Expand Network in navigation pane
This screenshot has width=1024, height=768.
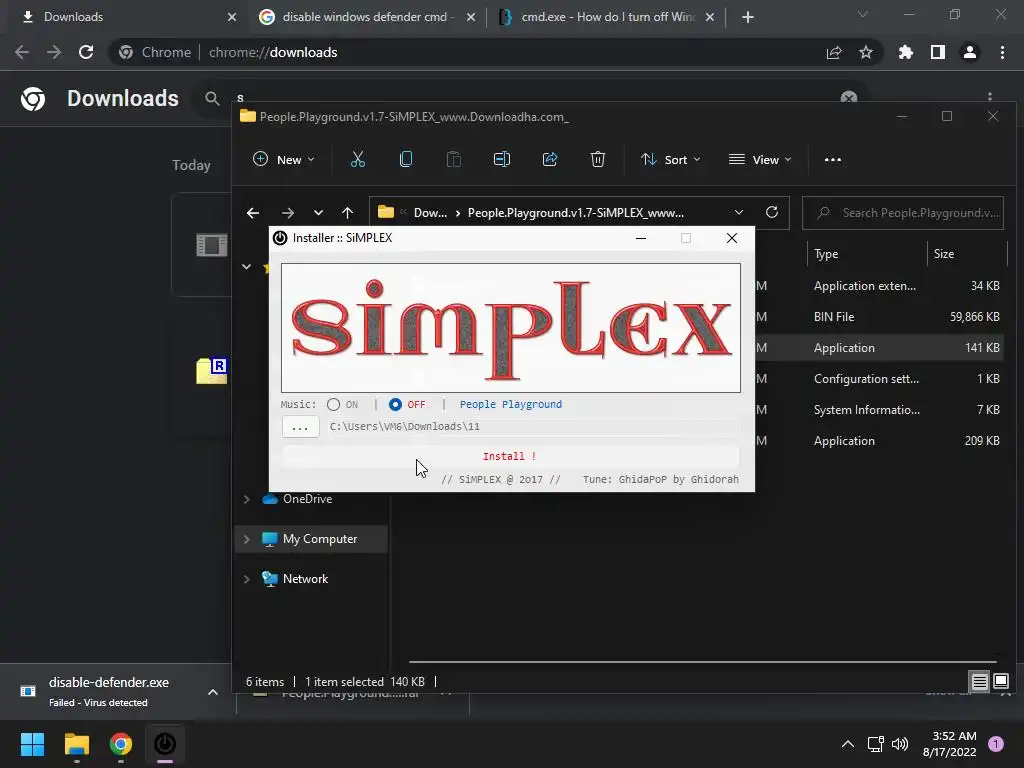pos(247,579)
